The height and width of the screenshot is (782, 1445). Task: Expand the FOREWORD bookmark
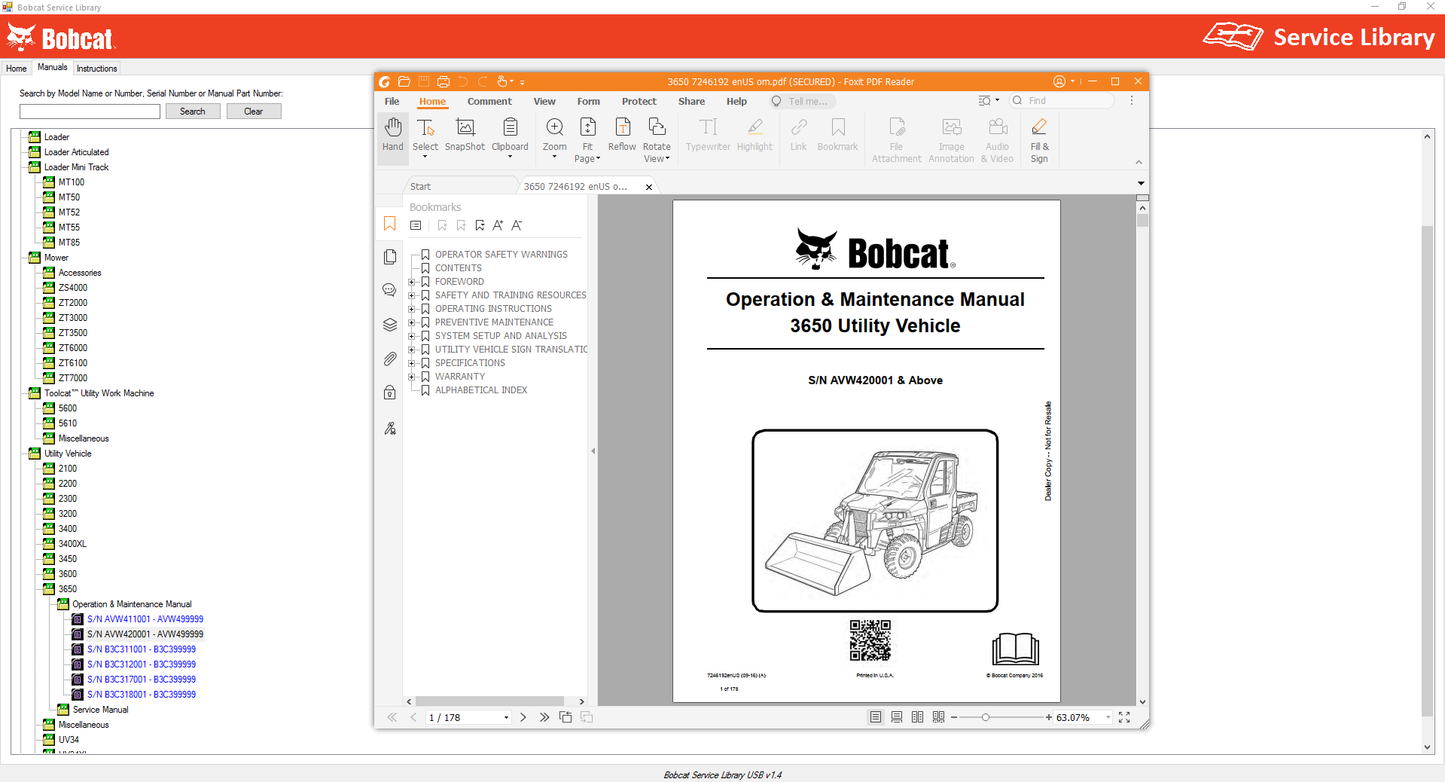point(412,282)
